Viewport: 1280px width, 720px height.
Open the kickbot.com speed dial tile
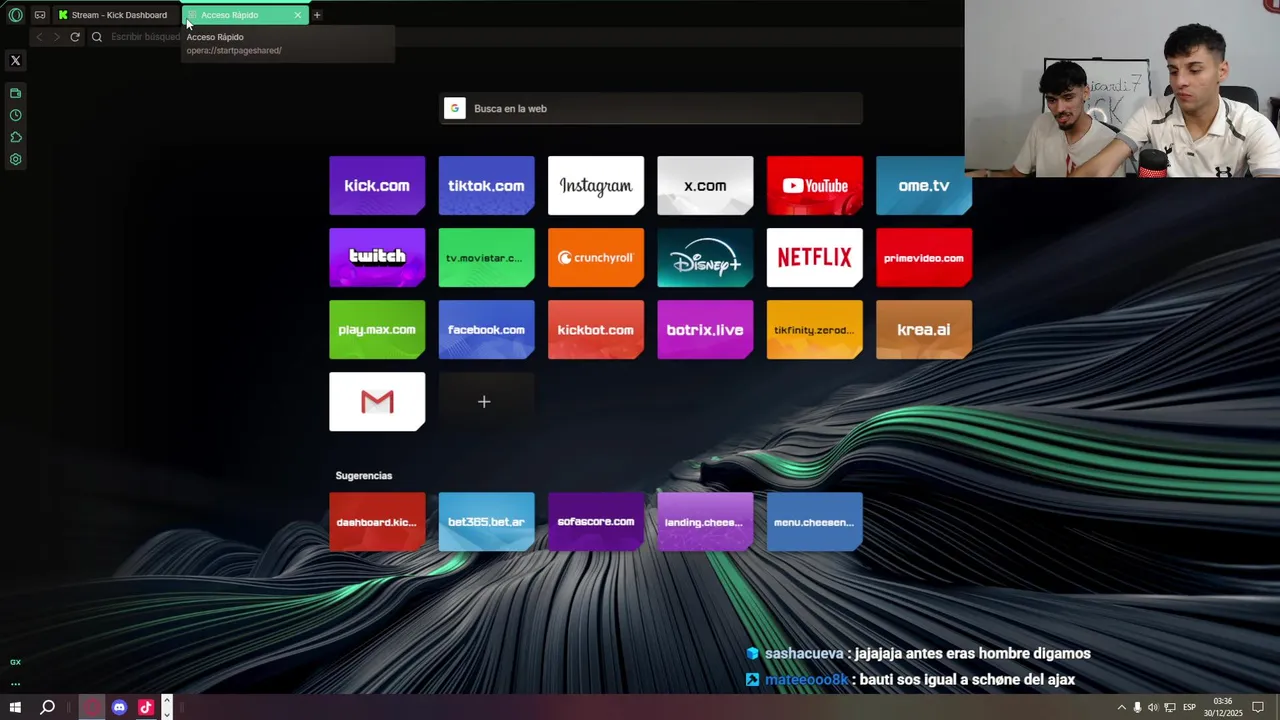(596, 329)
